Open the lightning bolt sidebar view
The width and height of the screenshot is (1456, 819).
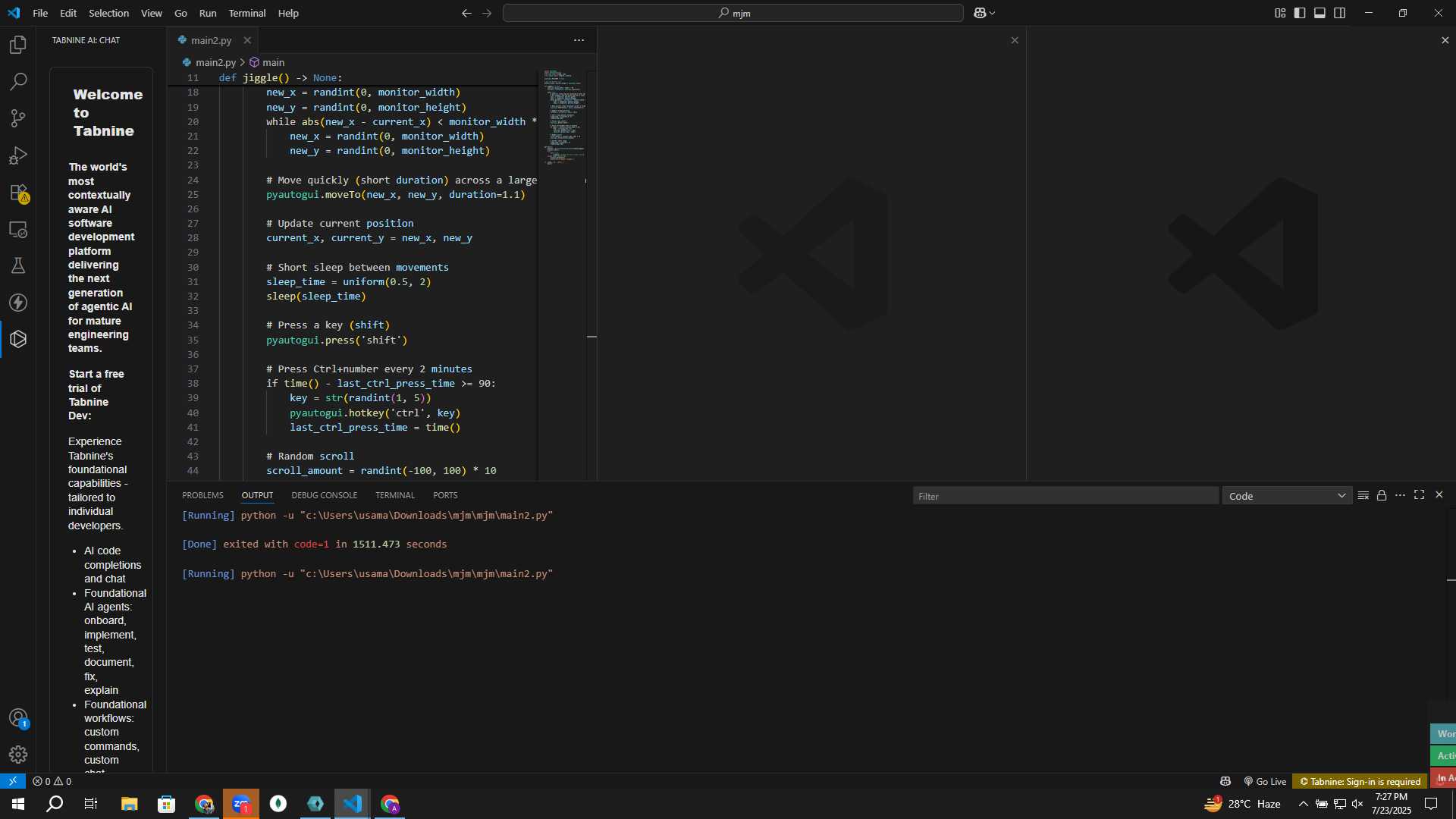pyautogui.click(x=18, y=303)
